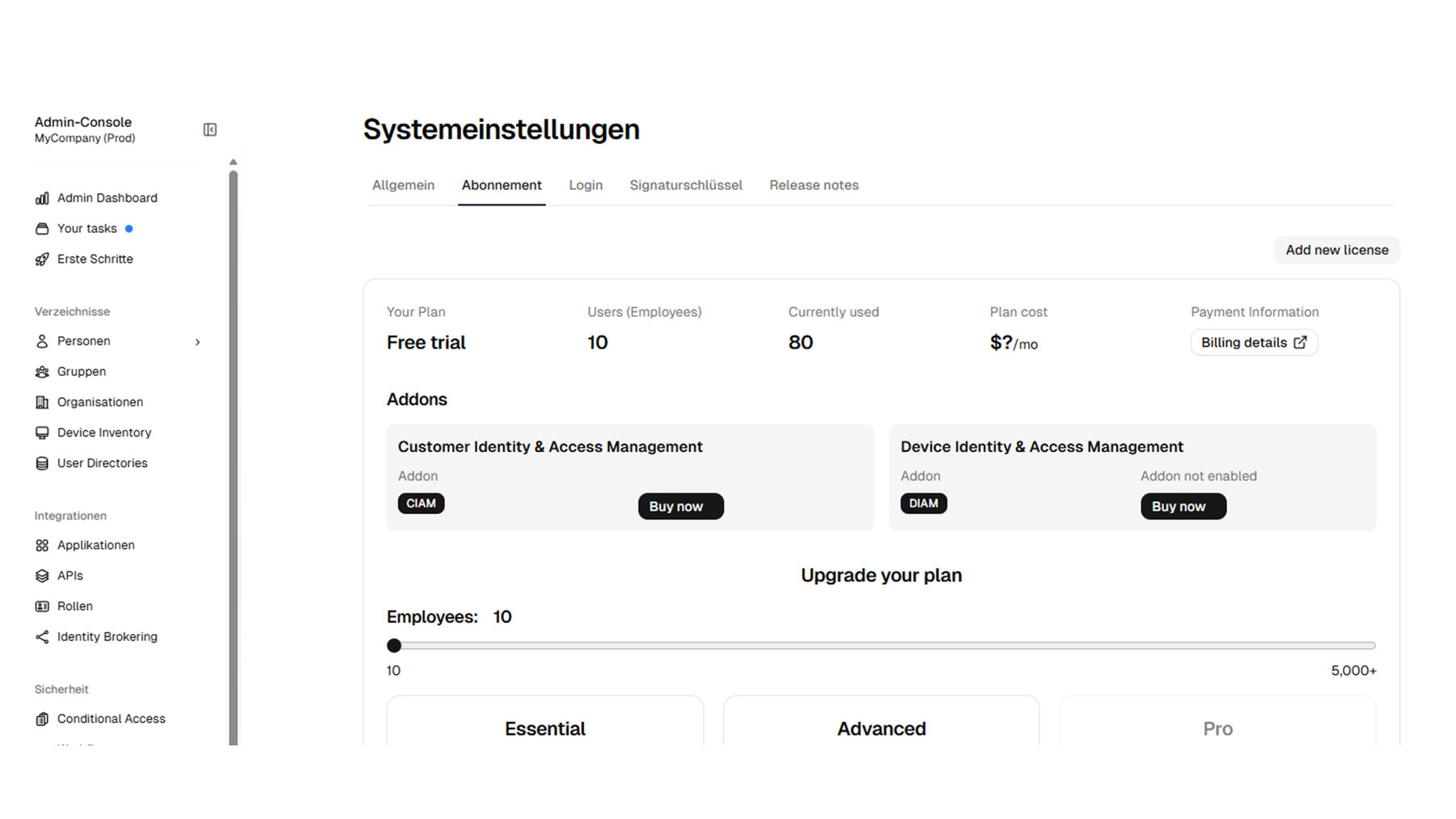
Task: Open the Signaturschlüssel tab
Action: 685,185
